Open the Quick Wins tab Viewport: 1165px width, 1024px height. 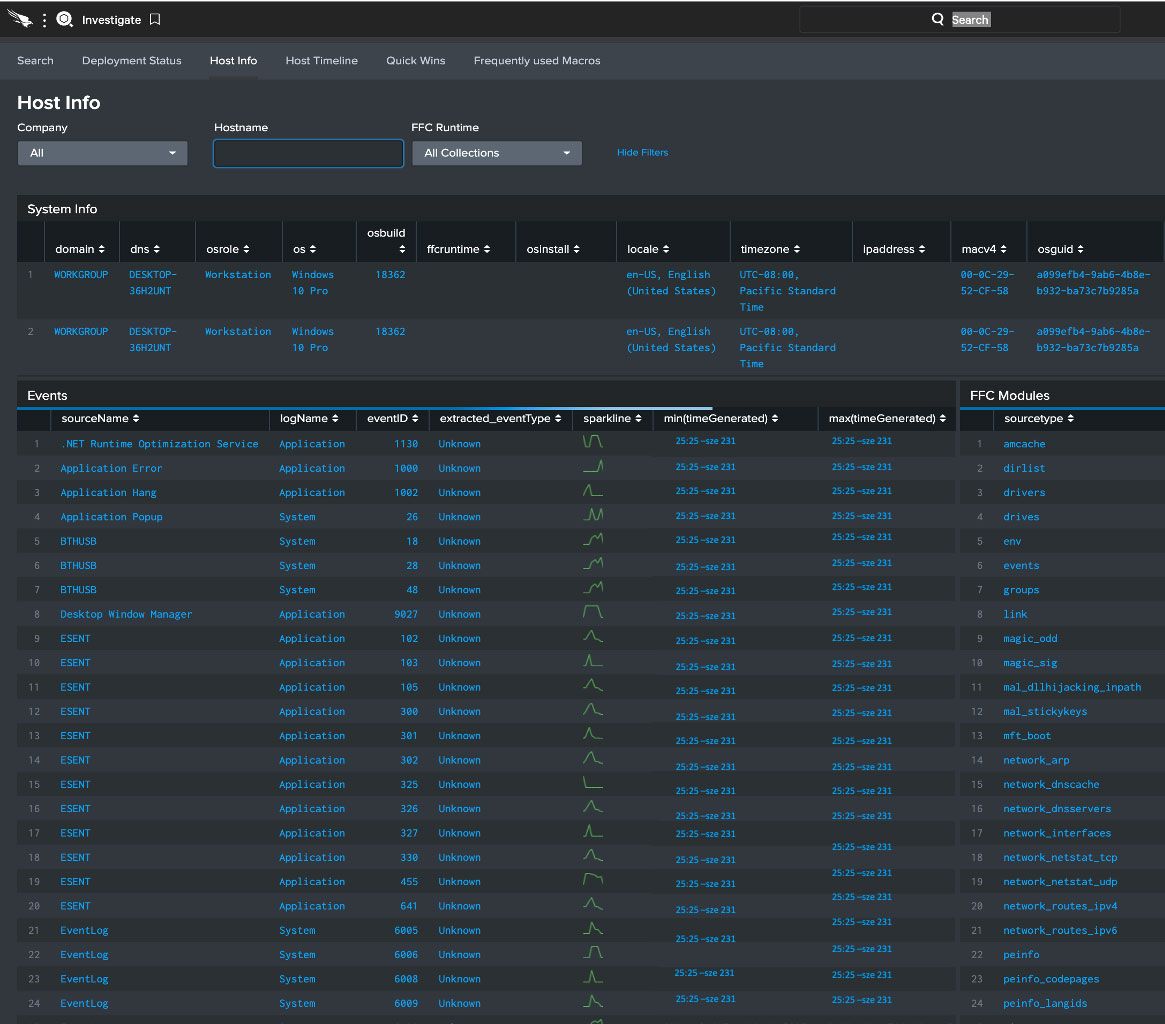pos(415,60)
